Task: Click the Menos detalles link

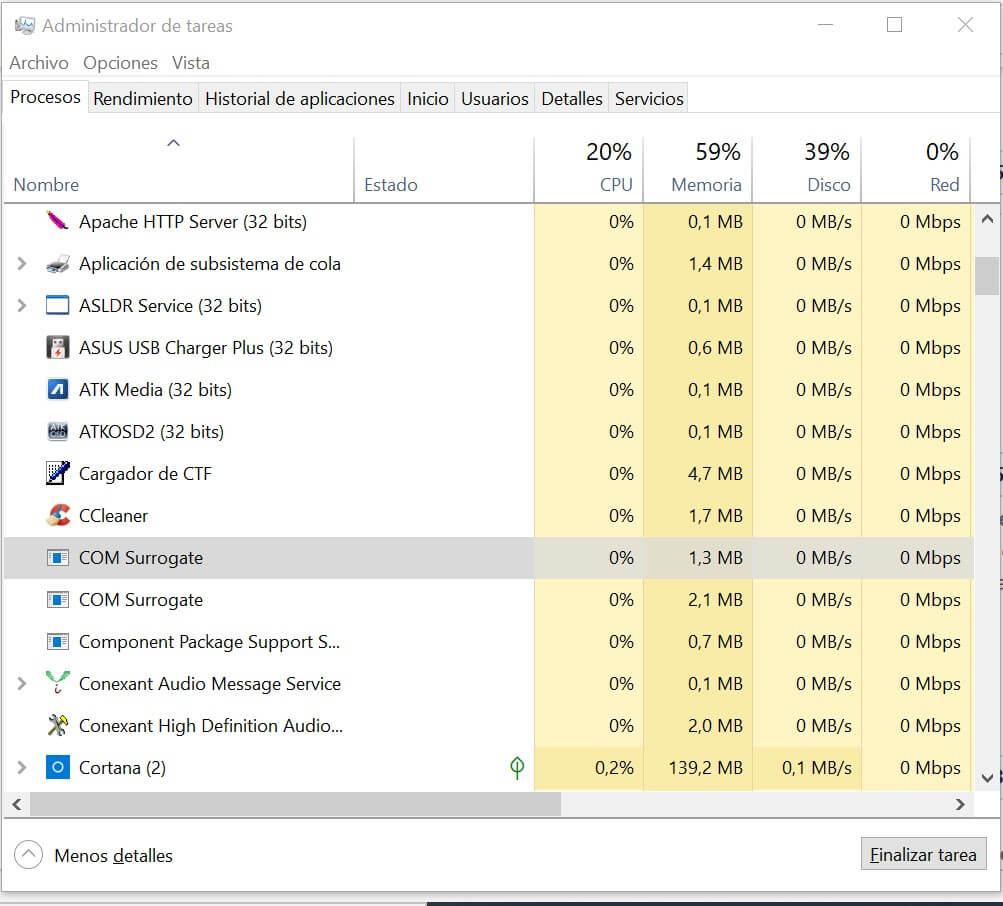Action: coord(113,855)
